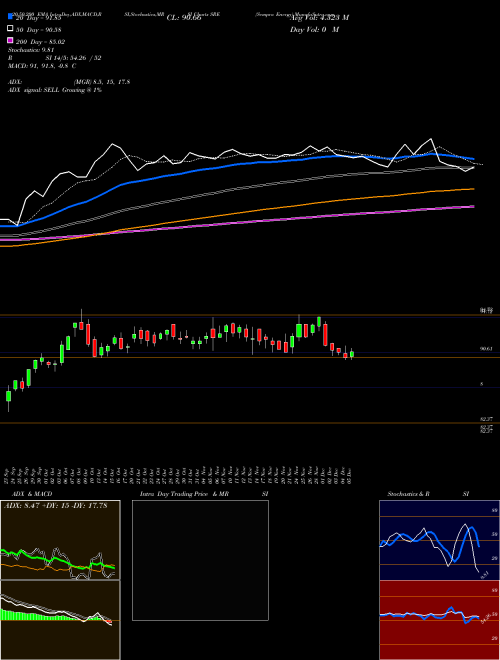500x660 pixels.
Task: Select the '50 Day' moving average label
Action: click(38, 29)
